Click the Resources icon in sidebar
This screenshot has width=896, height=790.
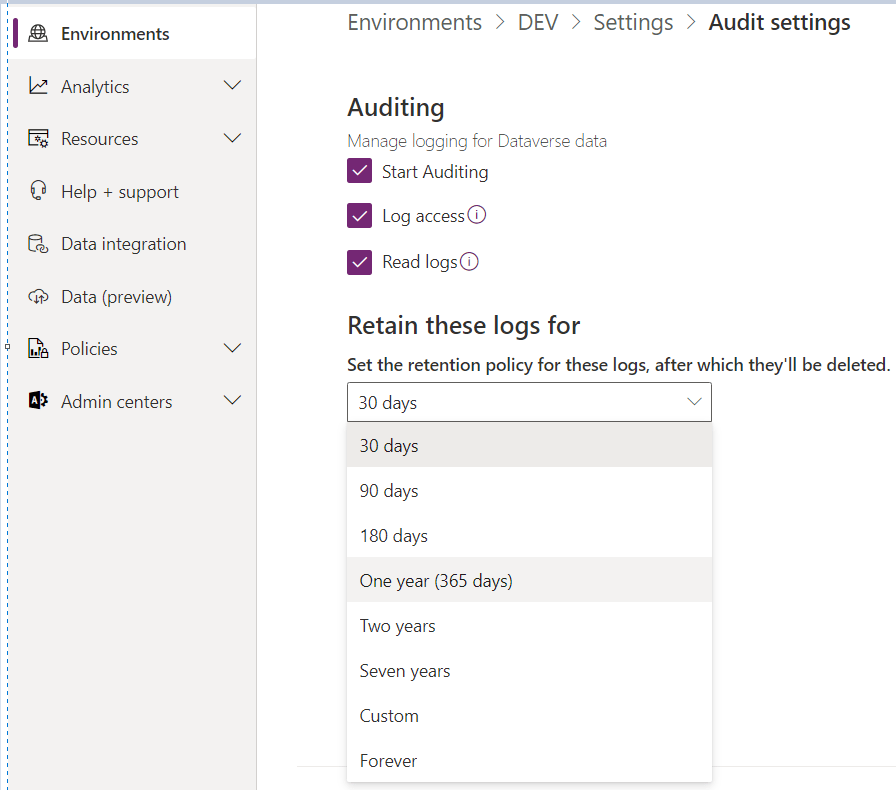[38, 139]
